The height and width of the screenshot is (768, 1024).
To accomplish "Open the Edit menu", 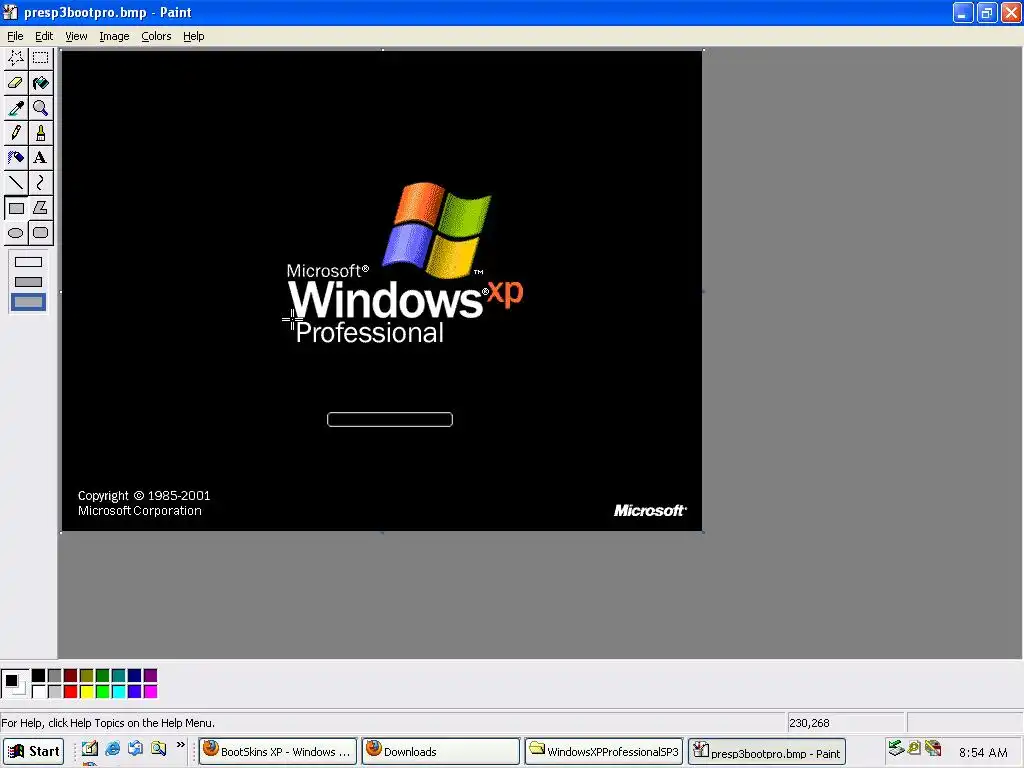I will click(44, 36).
